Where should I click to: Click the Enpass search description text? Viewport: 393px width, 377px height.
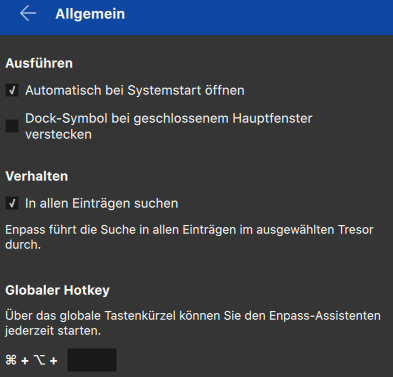coord(189,237)
